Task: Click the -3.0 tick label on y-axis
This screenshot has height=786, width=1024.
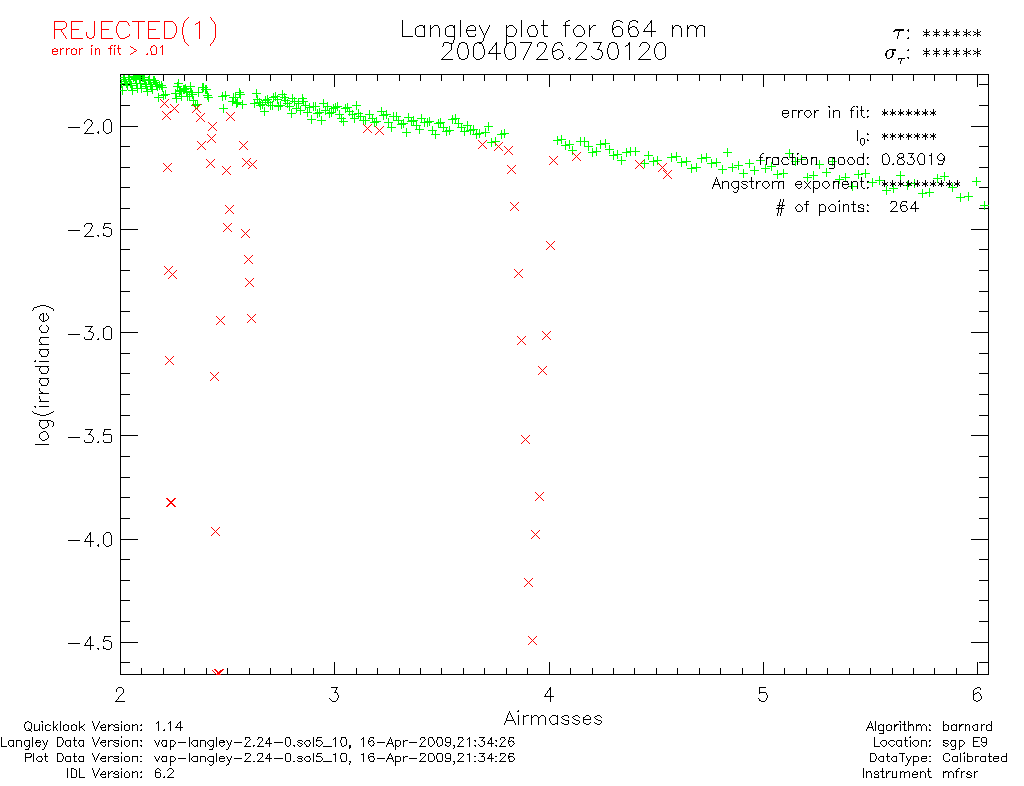Action: click(x=91, y=333)
